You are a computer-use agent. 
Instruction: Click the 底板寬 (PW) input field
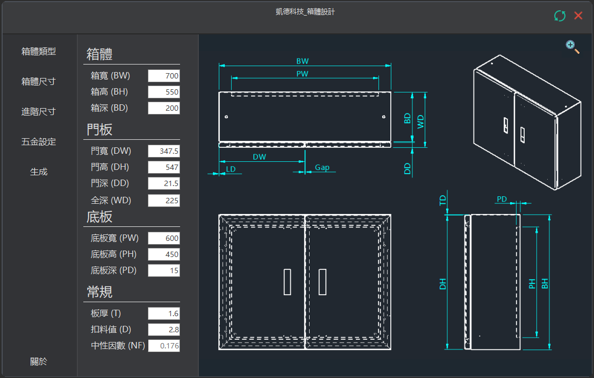click(x=164, y=238)
